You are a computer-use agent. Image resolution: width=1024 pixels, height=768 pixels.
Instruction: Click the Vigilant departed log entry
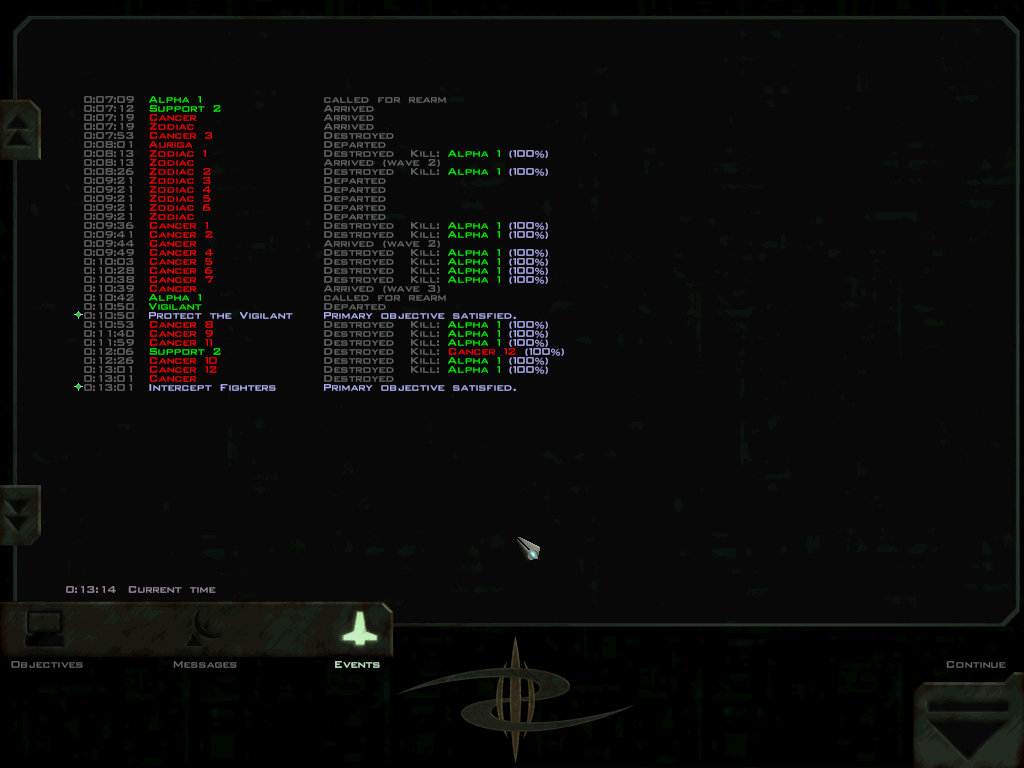click(x=175, y=307)
